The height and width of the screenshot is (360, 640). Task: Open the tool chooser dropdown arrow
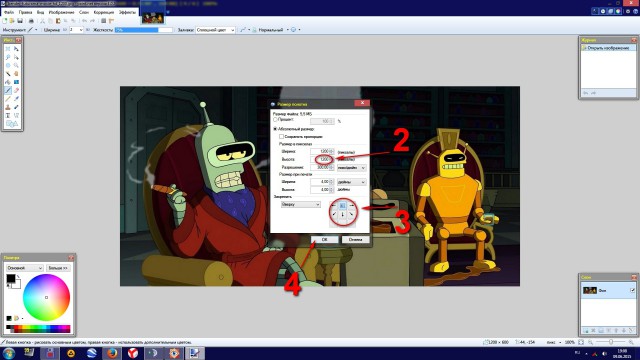coord(36,30)
